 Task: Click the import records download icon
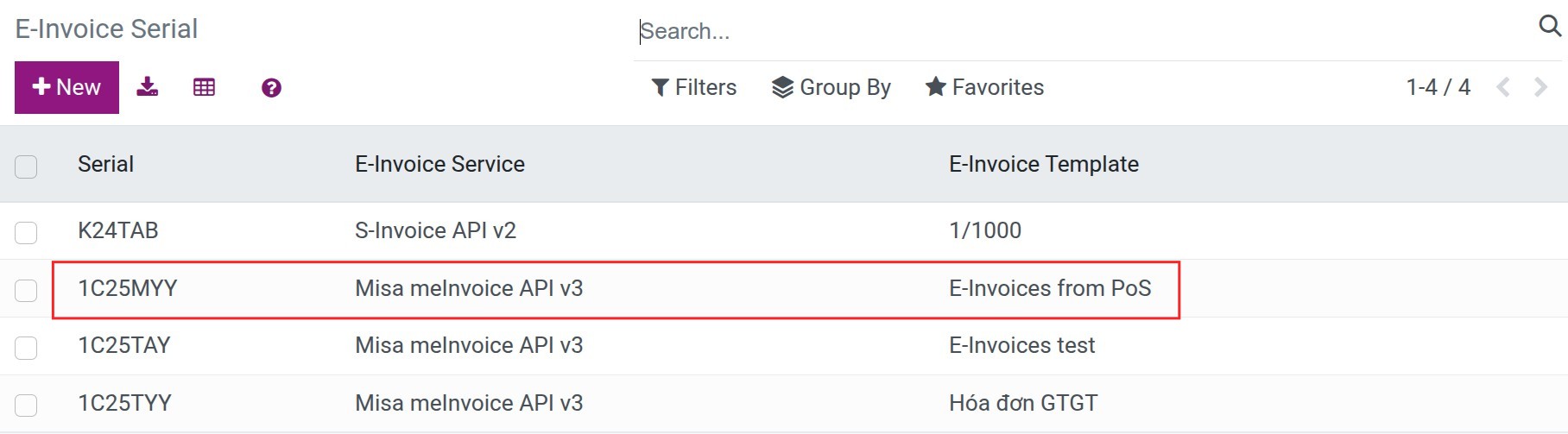[x=148, y=87]
